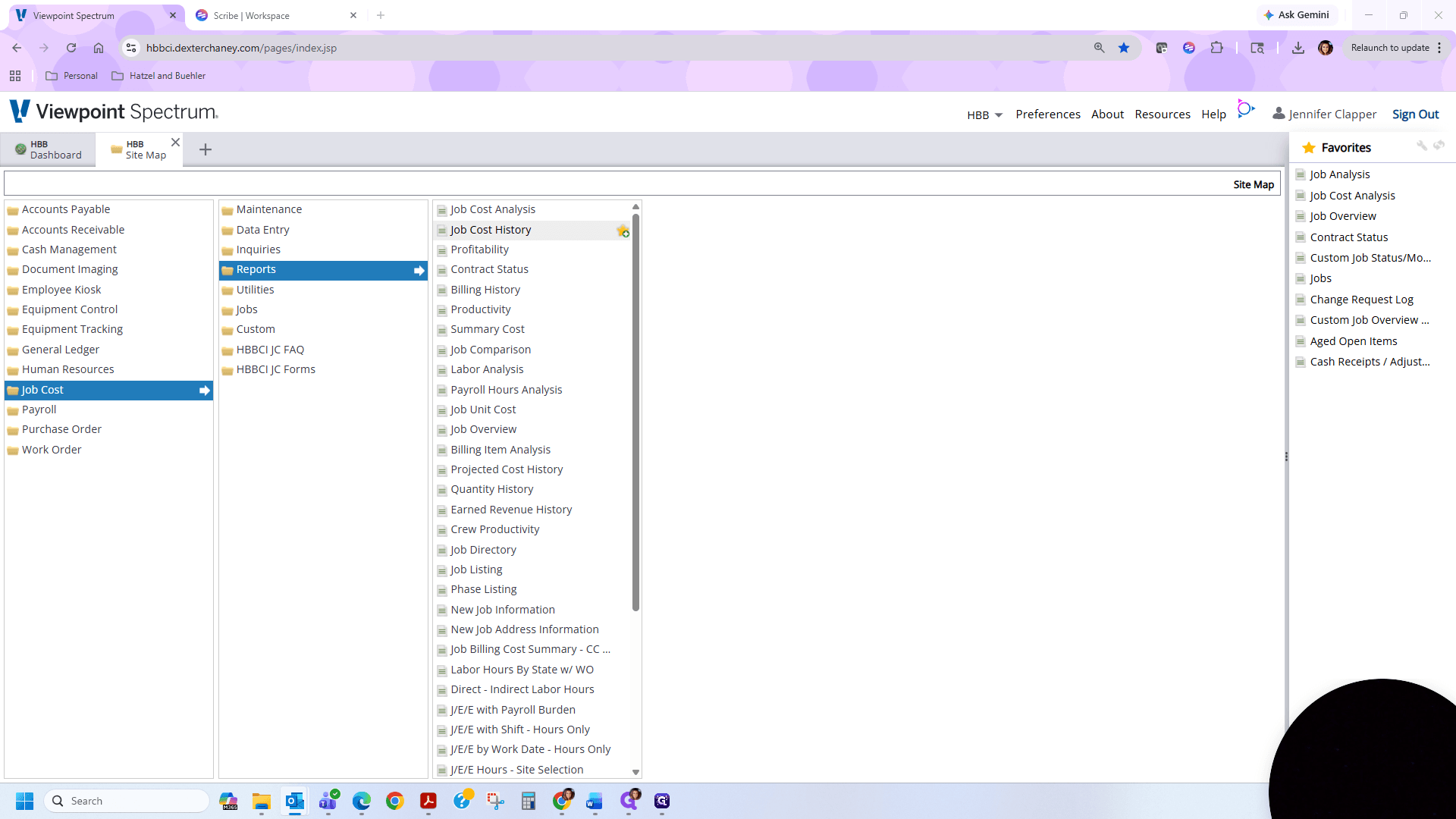Viewport: 1456px width, 819px height.
Task: Open the Windows Start menu
Action: pyautogui.click(x=24, y=801)
